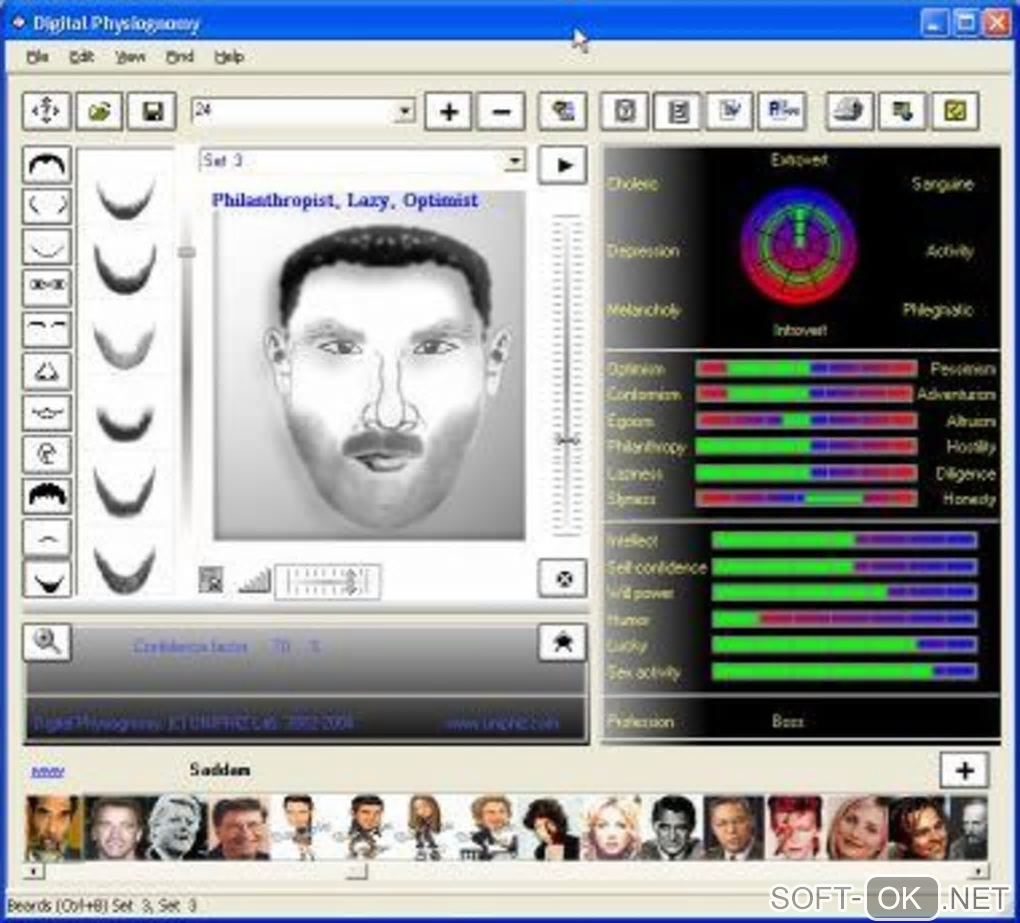Screen dimensions: 1020x923
Task: Choose the topmost beard sample in the list
Action: tap(125, 196)
